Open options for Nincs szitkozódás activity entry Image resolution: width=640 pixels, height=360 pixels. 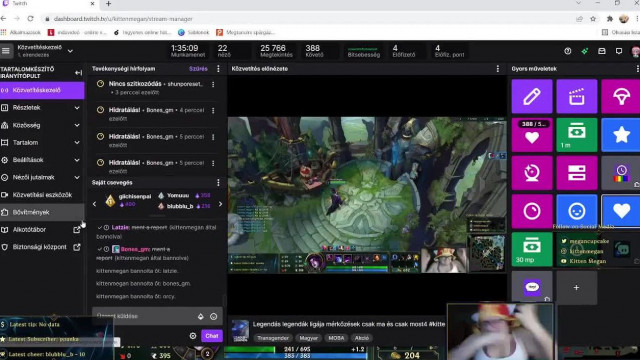213,84
